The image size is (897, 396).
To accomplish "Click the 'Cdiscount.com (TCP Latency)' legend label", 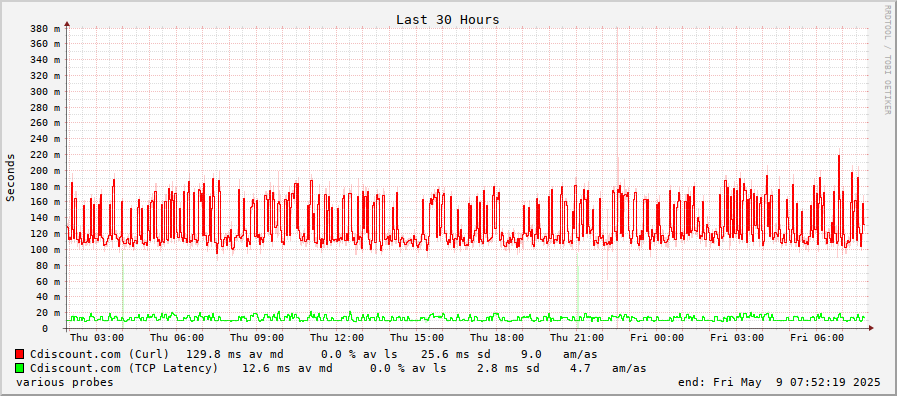I will point(124,368).
